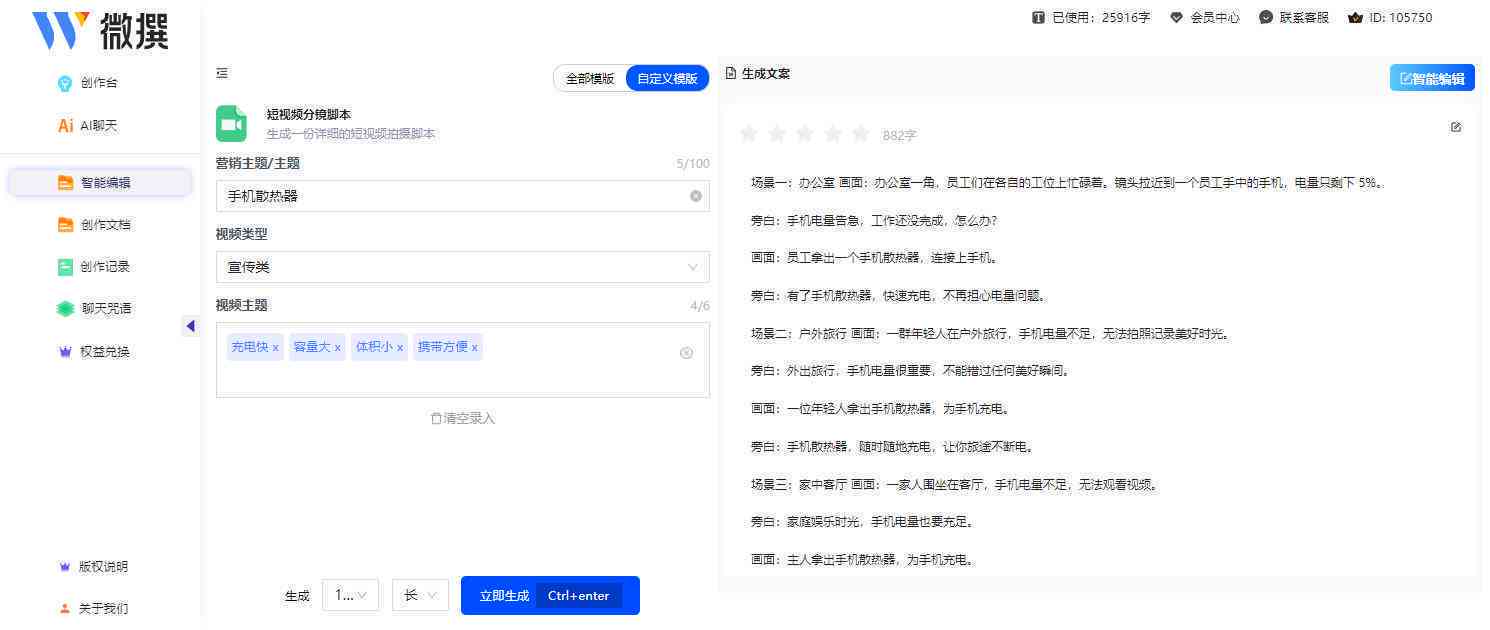Rate three stars on generated copy
The width and height of the screenshot is (1490, 630).
(804, 133)
